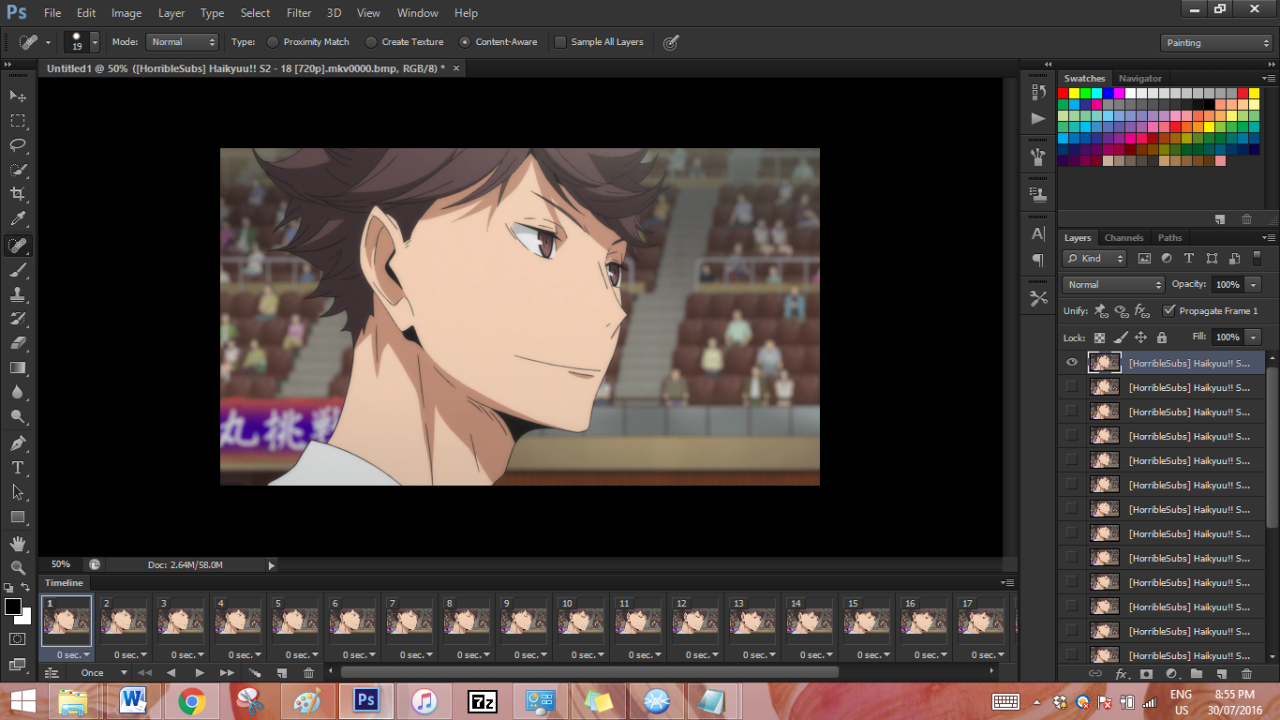
Task: Open the Character panel icon
Action: click(x=1038, y=234)
